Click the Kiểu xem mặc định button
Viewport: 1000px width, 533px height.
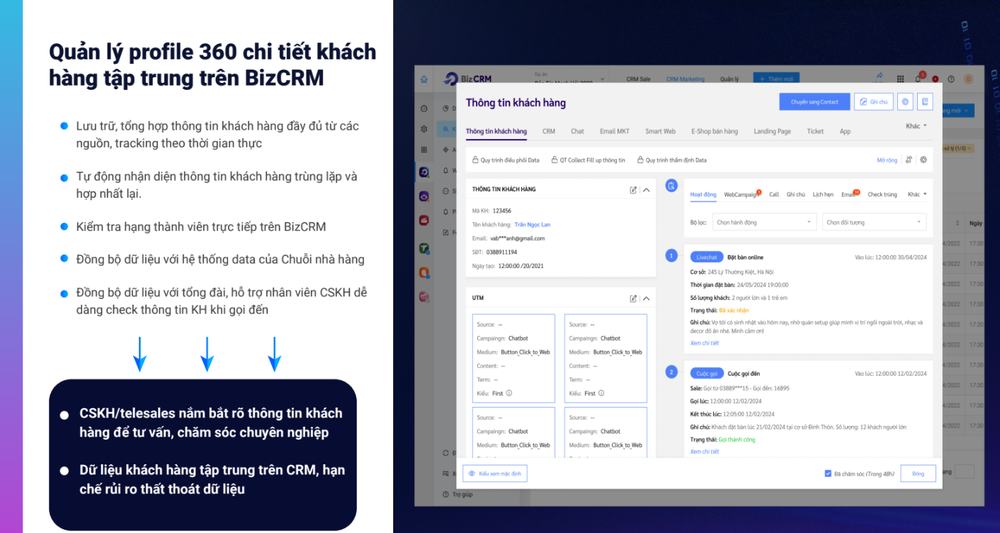(495, 474)
